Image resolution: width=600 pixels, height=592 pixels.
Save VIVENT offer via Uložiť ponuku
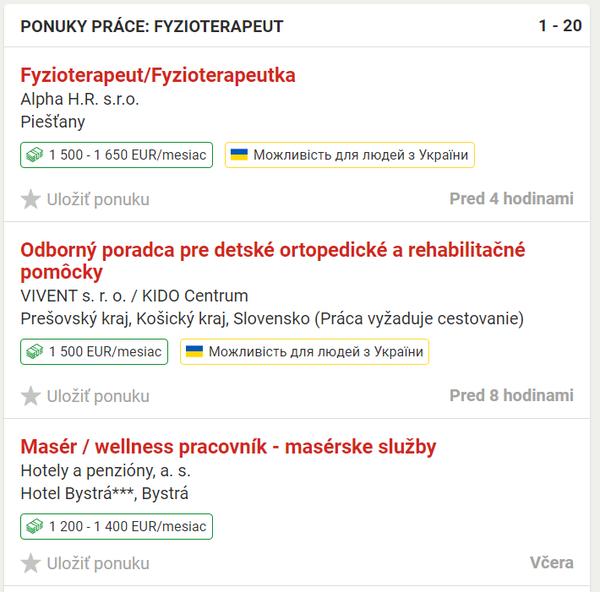tap(97, 396)
